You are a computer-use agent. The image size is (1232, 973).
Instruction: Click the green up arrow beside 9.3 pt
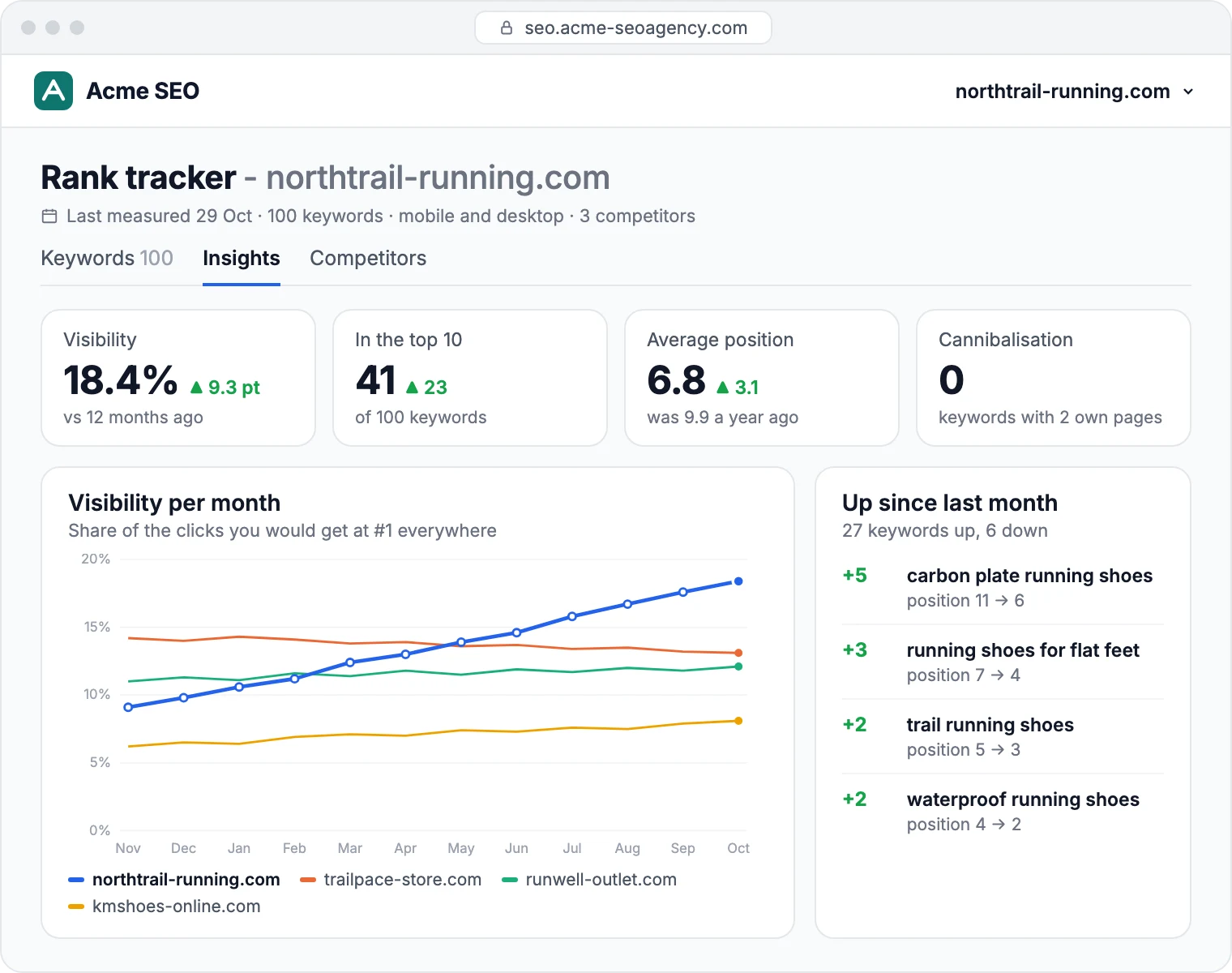196,388
